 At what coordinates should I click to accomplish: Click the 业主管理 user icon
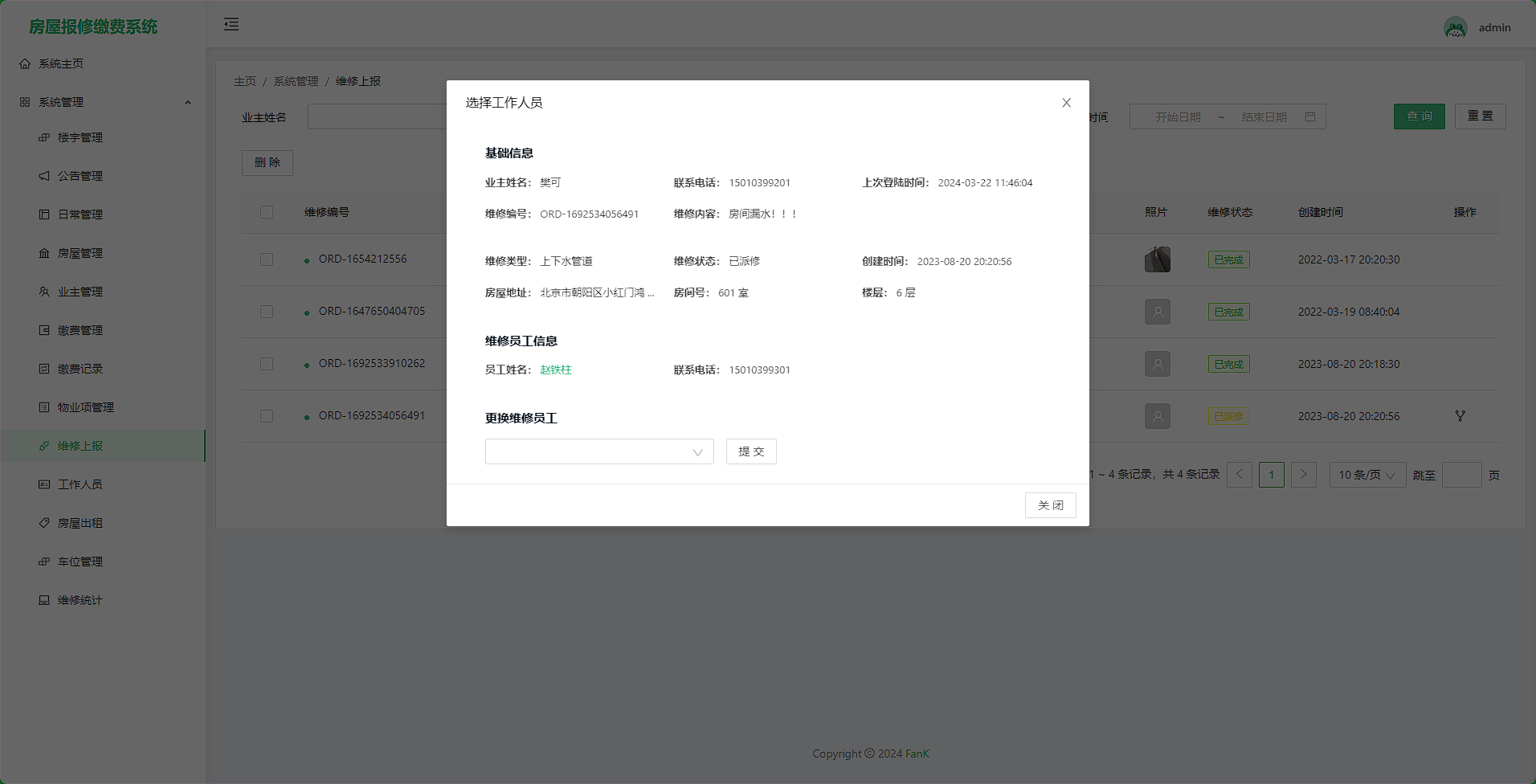[44, 292]
